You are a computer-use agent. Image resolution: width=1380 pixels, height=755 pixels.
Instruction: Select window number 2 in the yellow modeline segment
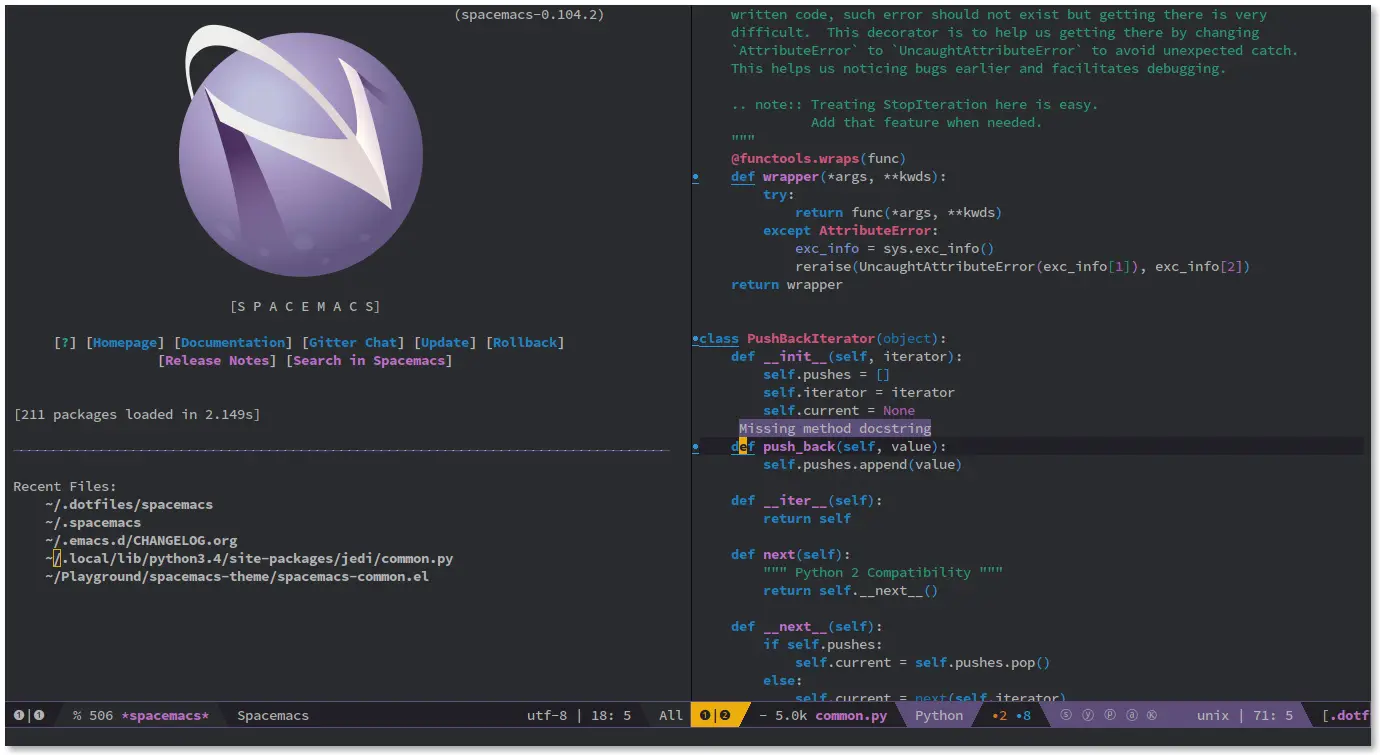725,715
